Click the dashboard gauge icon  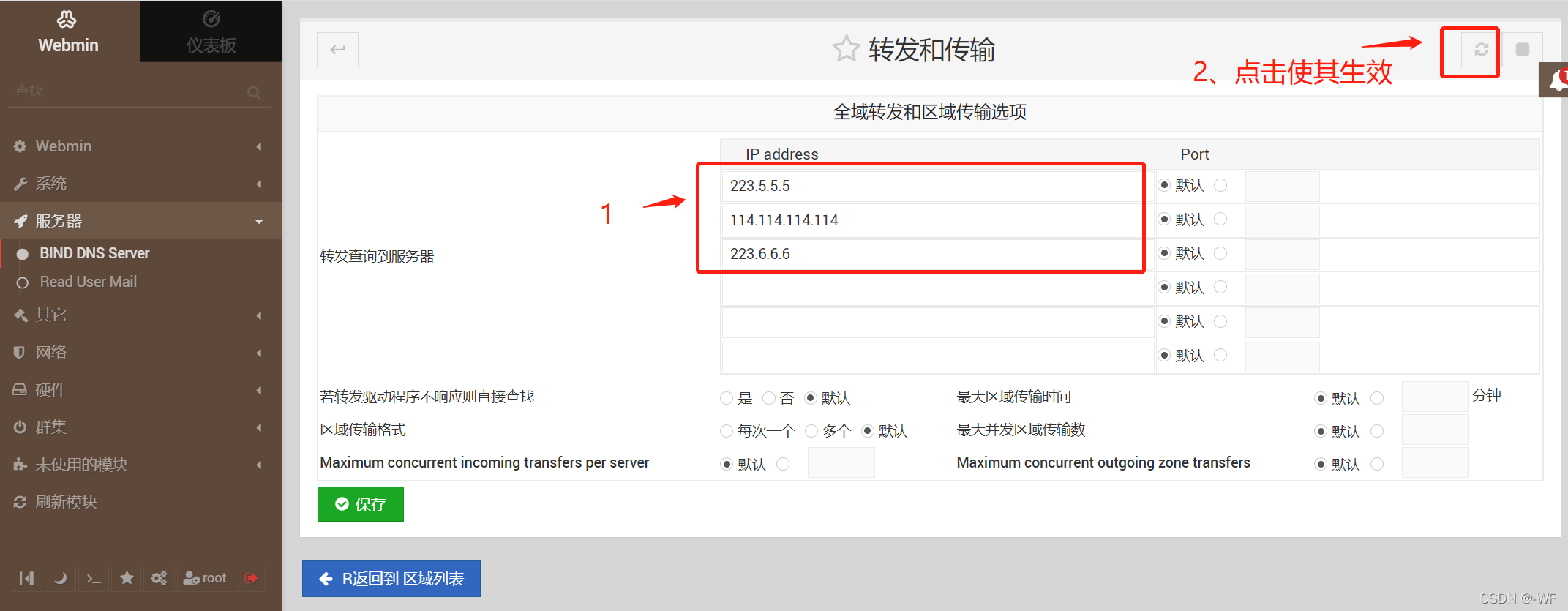point(211,18)
